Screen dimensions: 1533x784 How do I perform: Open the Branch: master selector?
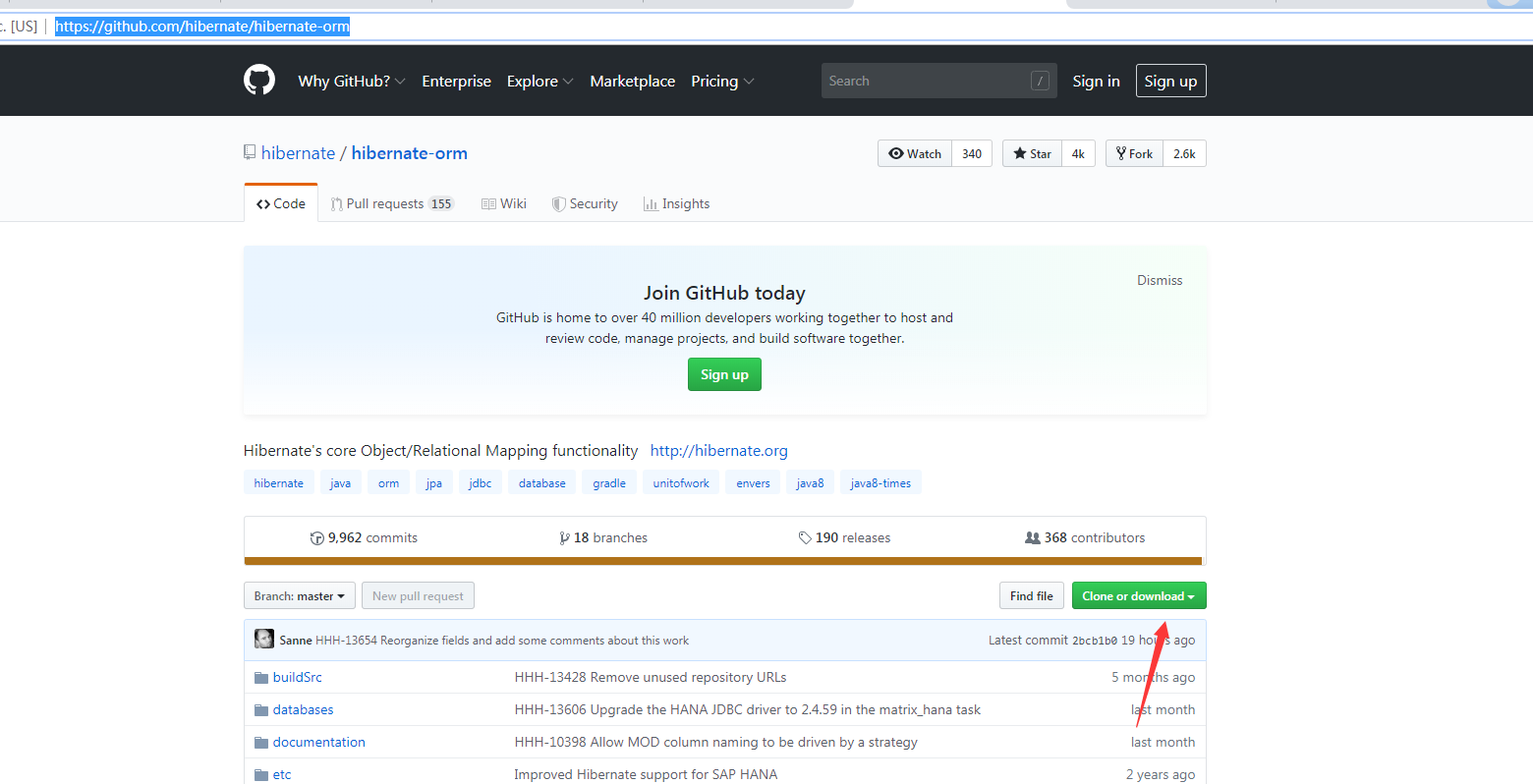pyautogui.click(x=300, y=596)
